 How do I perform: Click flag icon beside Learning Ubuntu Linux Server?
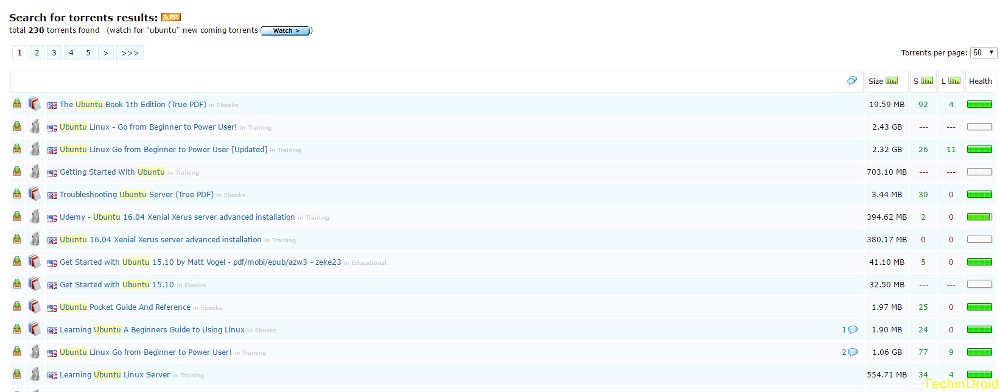[52, 375]
